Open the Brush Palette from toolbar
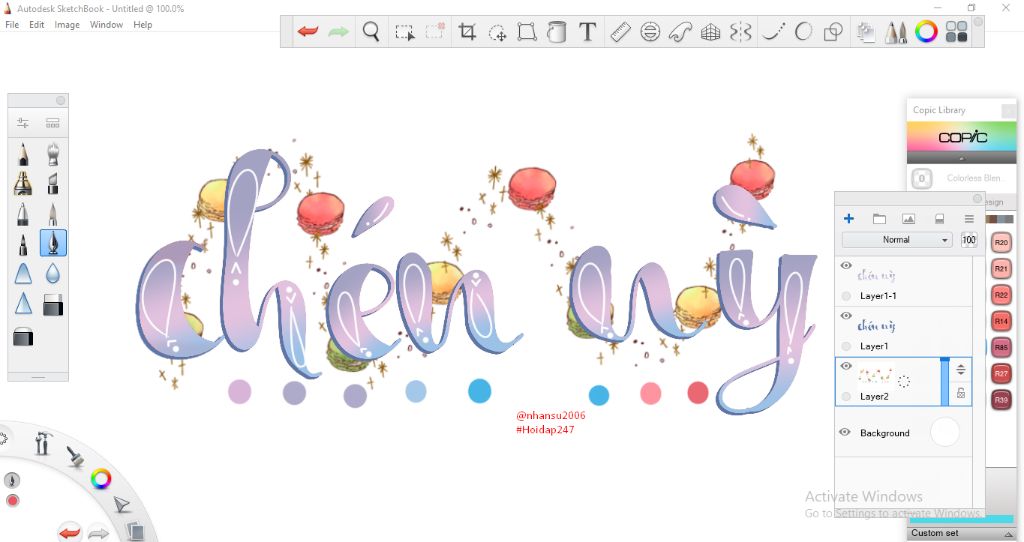Viewport: 1024px width, 542px height. coord(896,32)
